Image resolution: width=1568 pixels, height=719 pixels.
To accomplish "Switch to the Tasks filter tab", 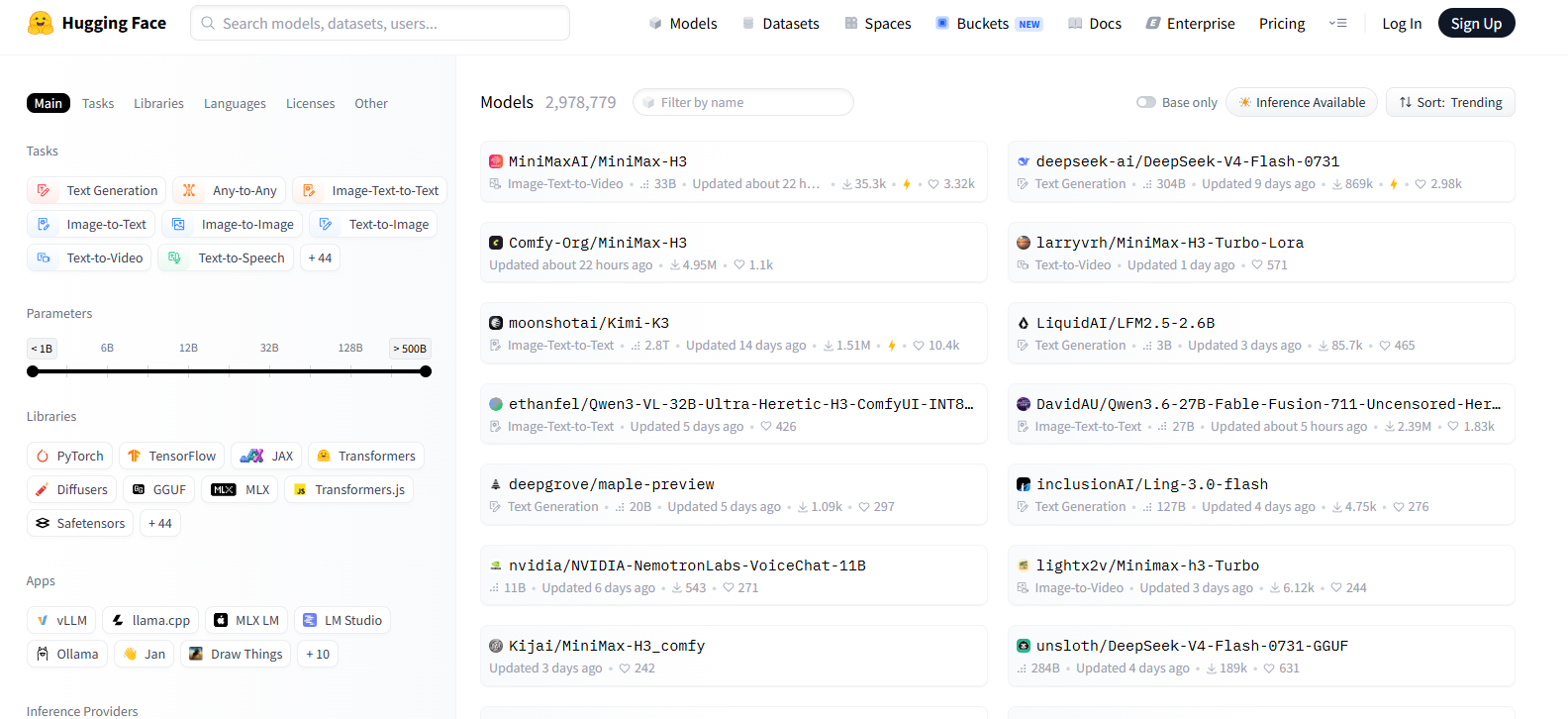I will (x=98, y=104).
